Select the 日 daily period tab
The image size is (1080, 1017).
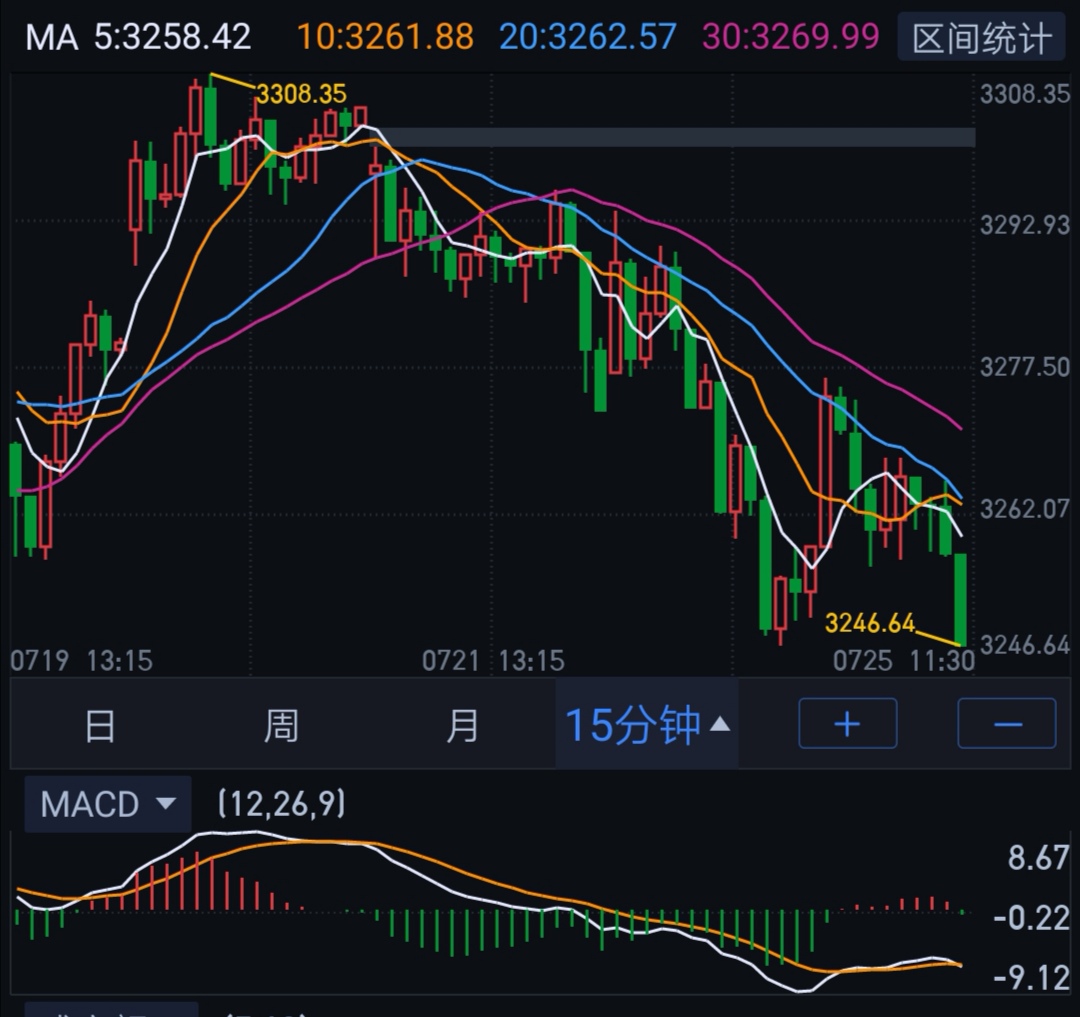[x=101, y=726]
